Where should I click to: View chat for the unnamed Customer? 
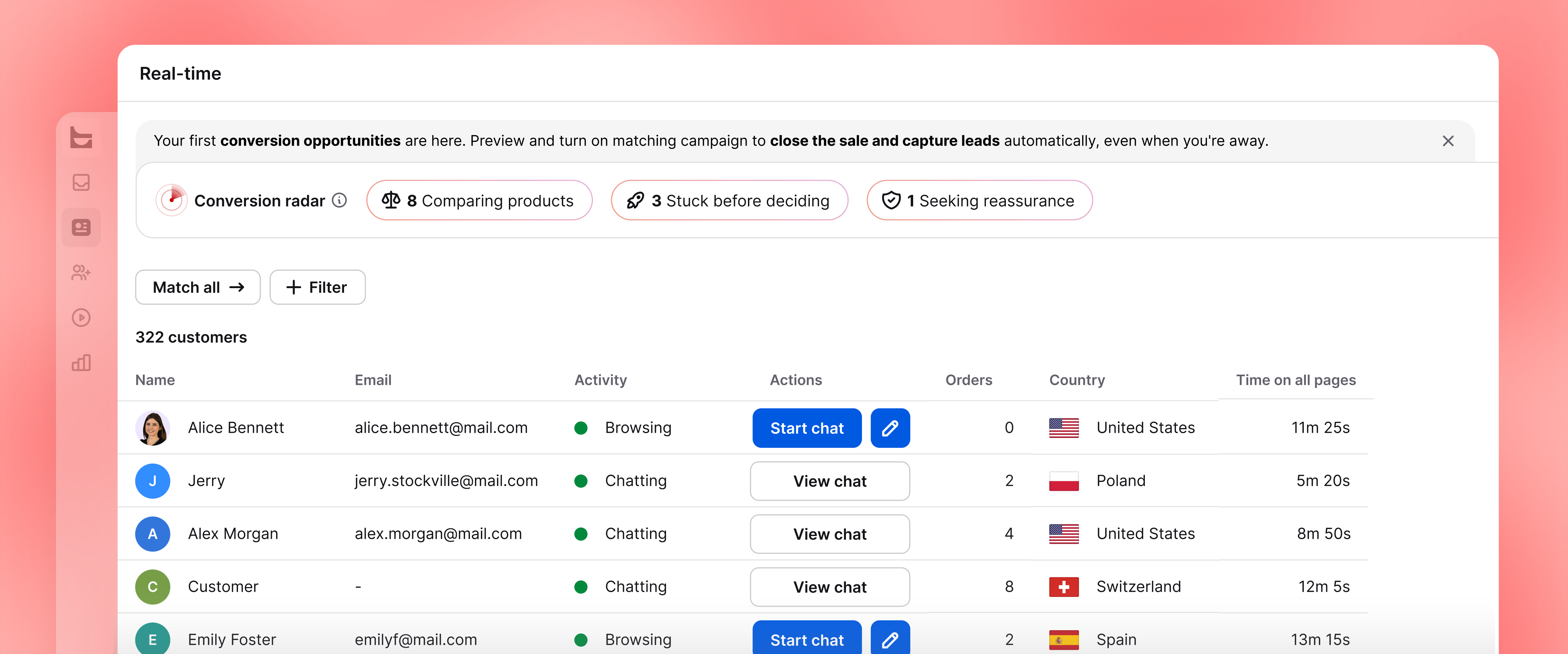point(829,587)
